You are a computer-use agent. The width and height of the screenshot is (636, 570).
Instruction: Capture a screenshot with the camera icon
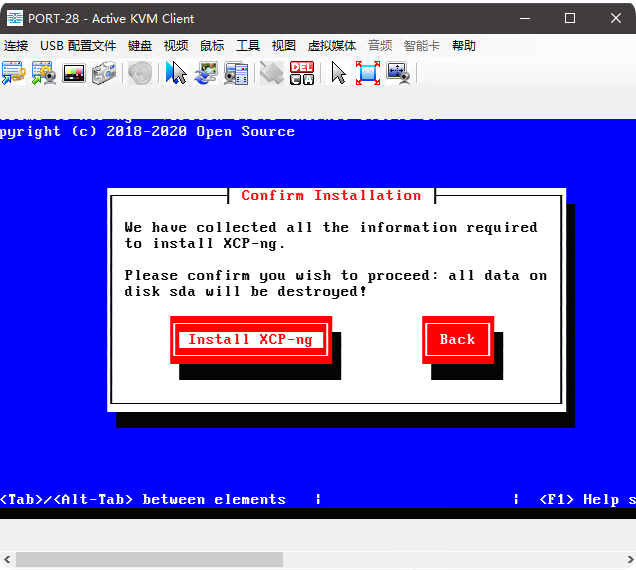point(104,73)
